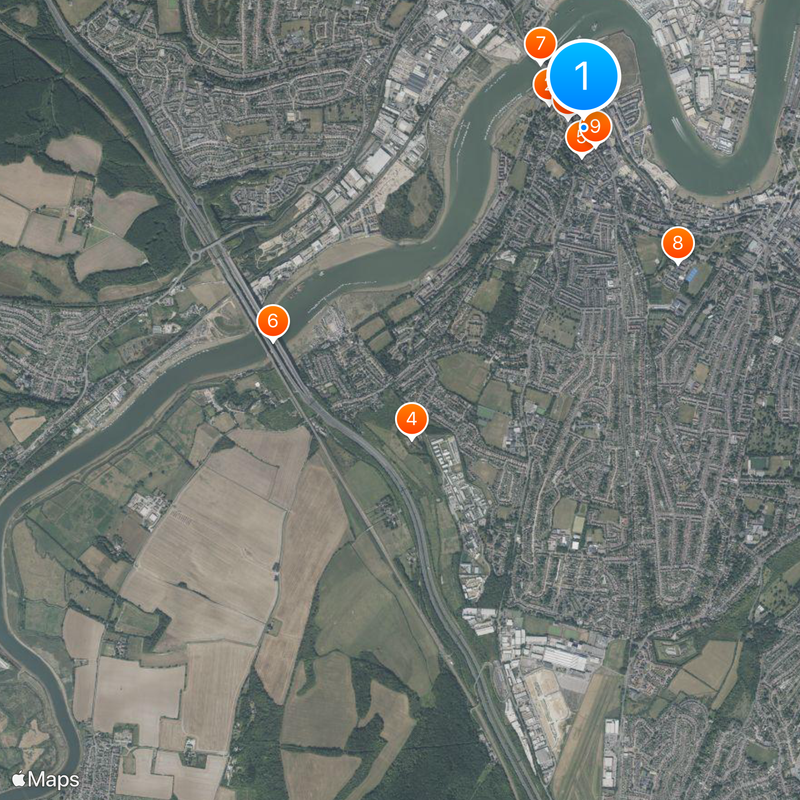Select the orange pin numbered 4
800x800 pixels.
[x=412, y=419]
